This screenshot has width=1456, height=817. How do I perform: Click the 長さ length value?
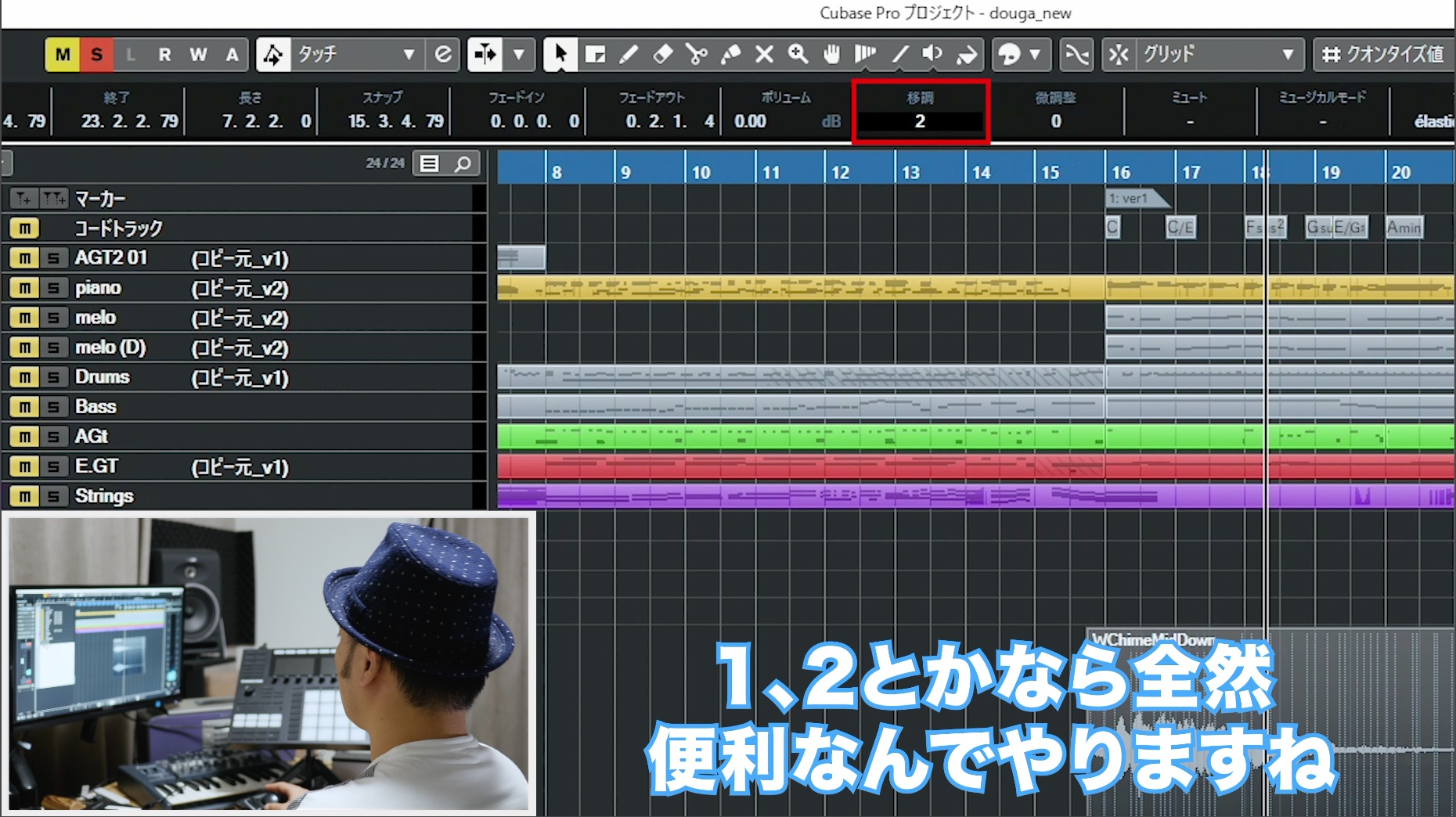coord(266,121)
